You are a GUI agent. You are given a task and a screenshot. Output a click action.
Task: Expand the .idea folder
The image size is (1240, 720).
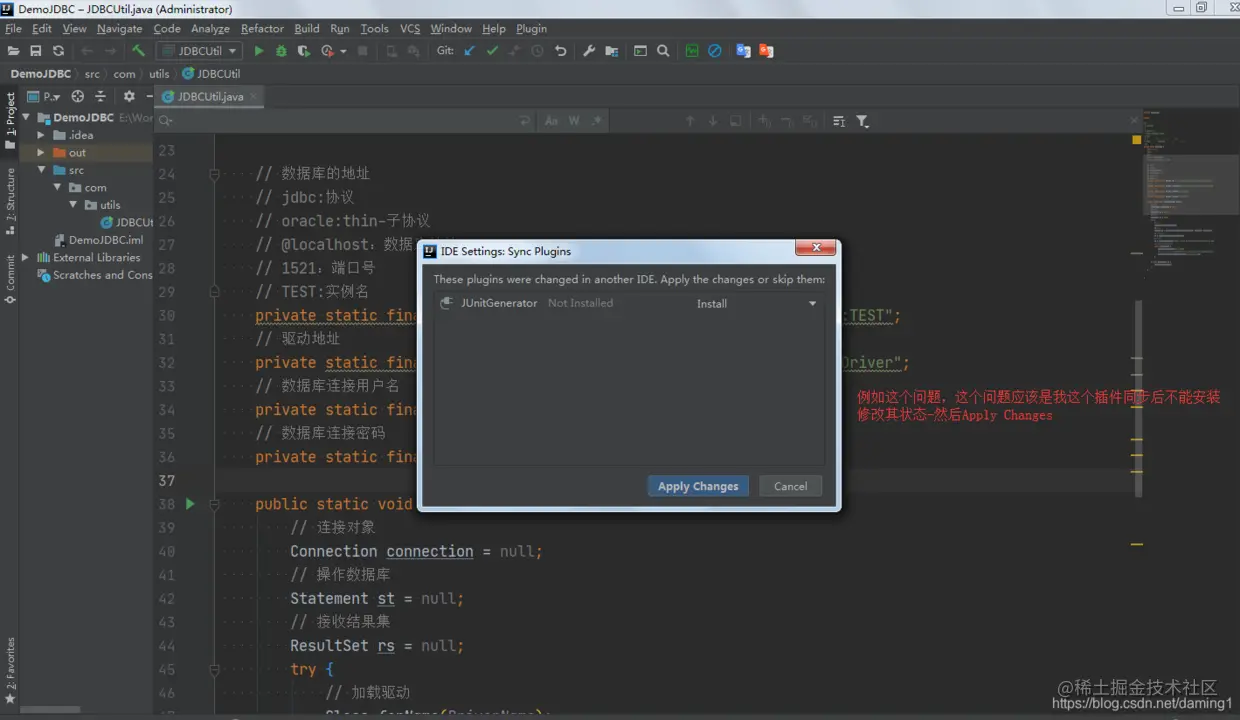click(41, 135)
